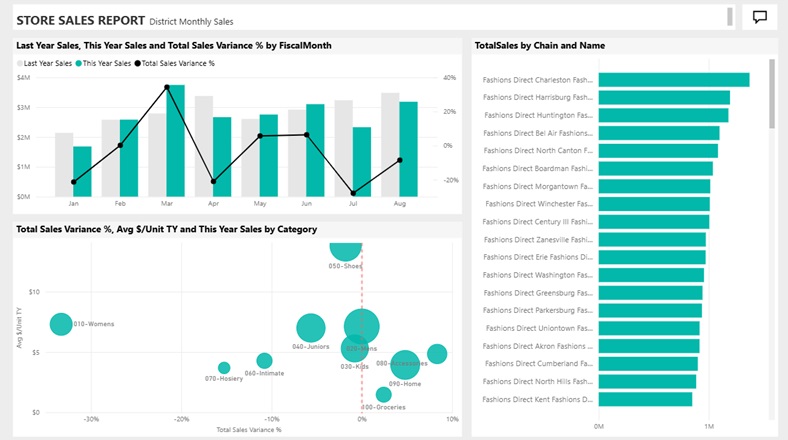Image resolution: width=788 pixels, height=440 pixels.
Task: Click the March variance line data point
Action: [x=167, y=88]
